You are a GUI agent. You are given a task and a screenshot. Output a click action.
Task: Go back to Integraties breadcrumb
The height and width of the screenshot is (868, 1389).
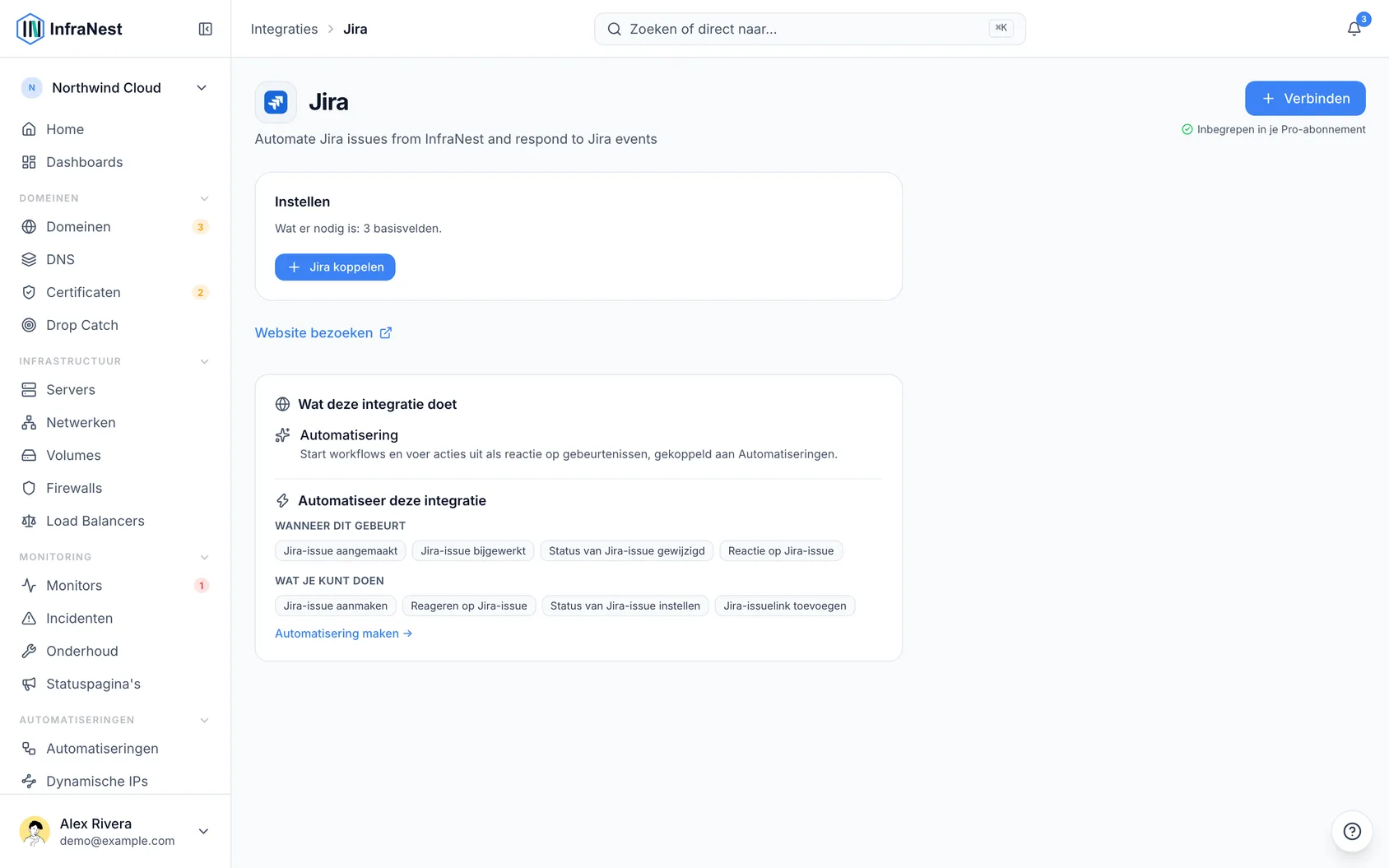284,29
